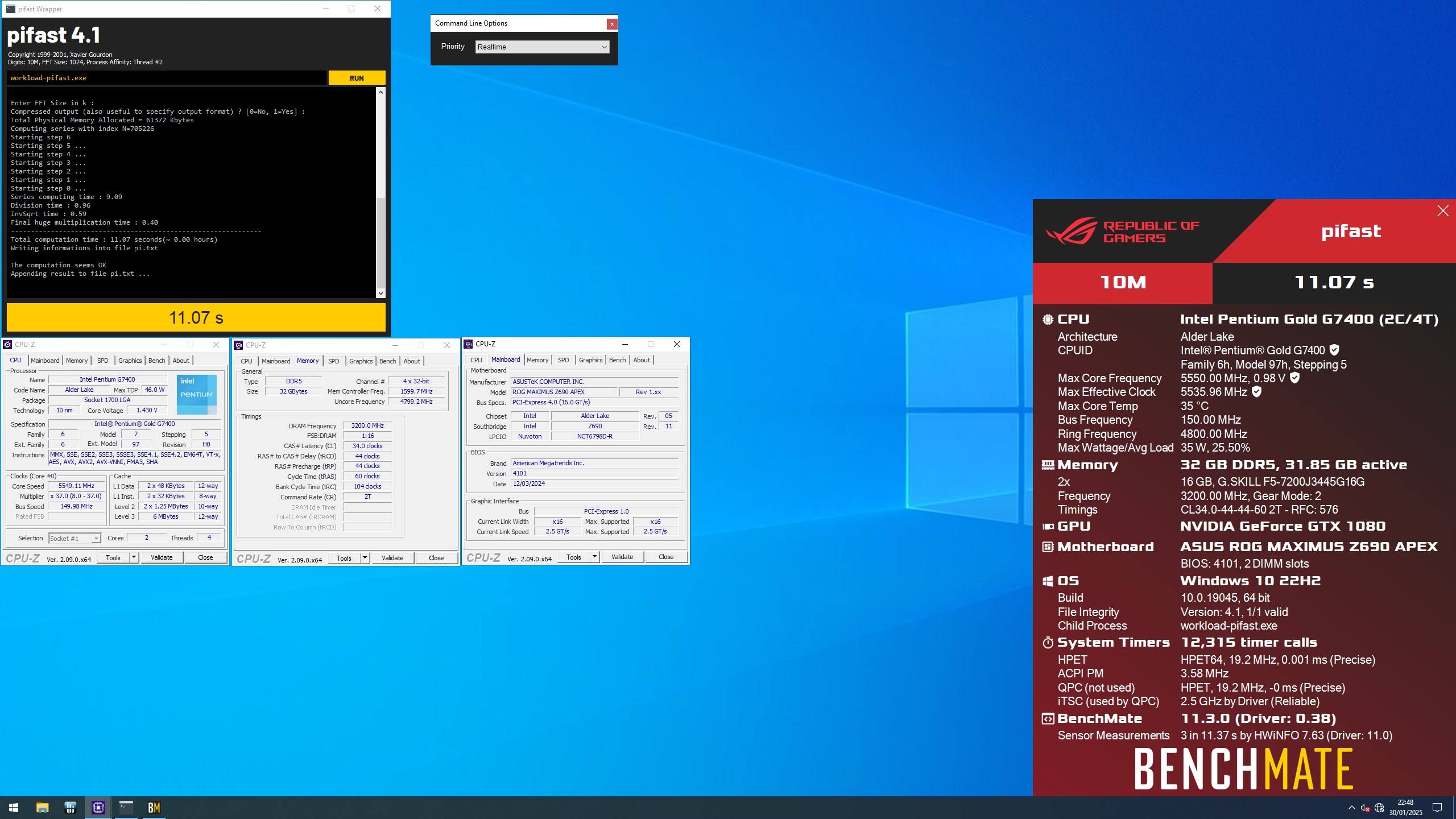Click the pifast Wrapper title bar icon
The height and width of the screenshot is (819, 1456).
10,9
